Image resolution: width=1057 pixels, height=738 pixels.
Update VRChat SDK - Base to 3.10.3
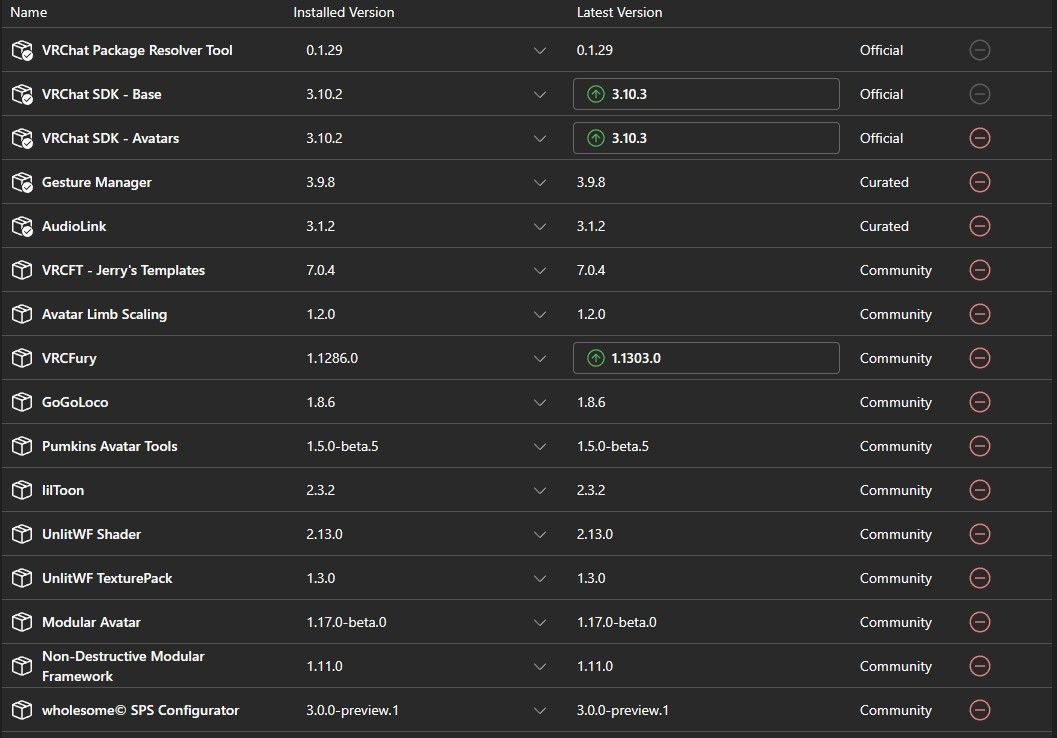click(706, 94)
